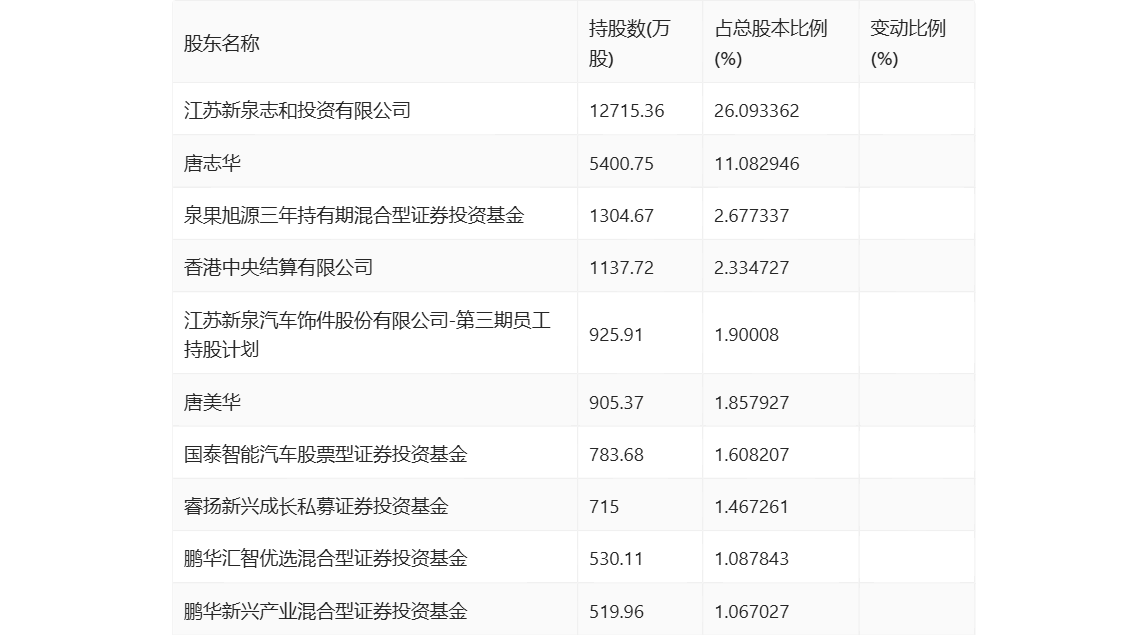Click the shares value 5400.75
This screenshot has width=1147, height=635.
pyautogui.click(x=621, y=164)
